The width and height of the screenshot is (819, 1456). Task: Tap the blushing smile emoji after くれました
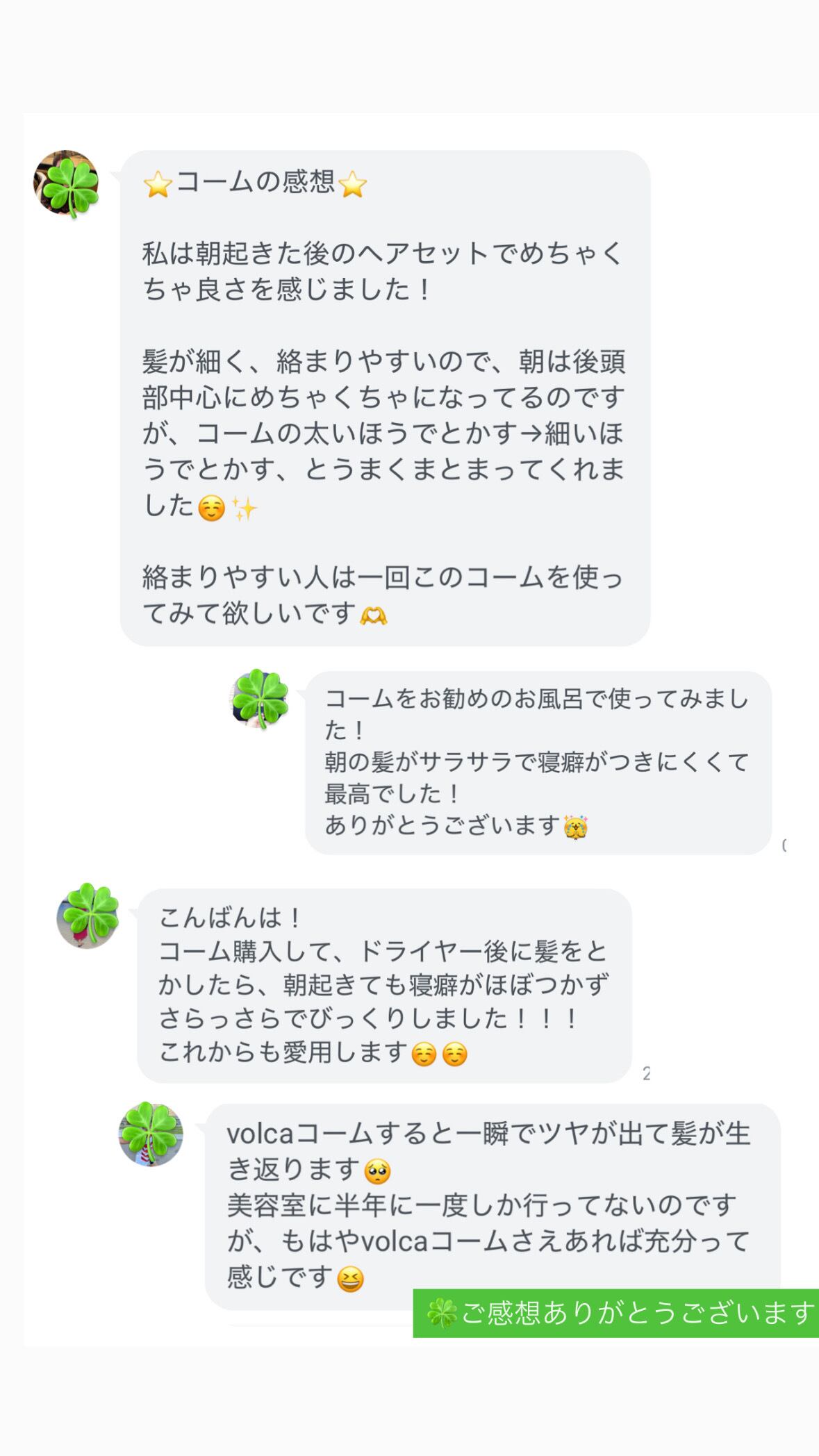tap(211, 509)
